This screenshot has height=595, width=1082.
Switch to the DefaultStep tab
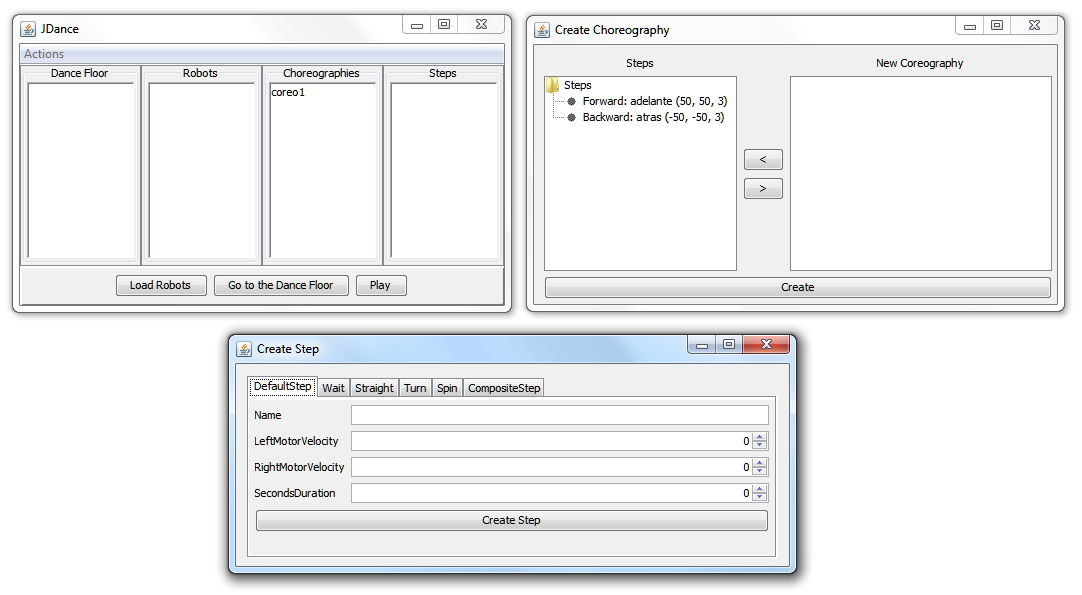(282, 387)
